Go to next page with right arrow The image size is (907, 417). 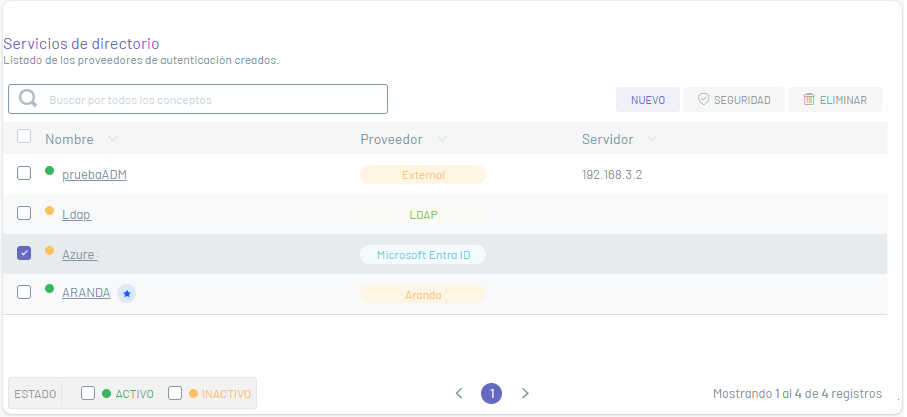(525, 393)
